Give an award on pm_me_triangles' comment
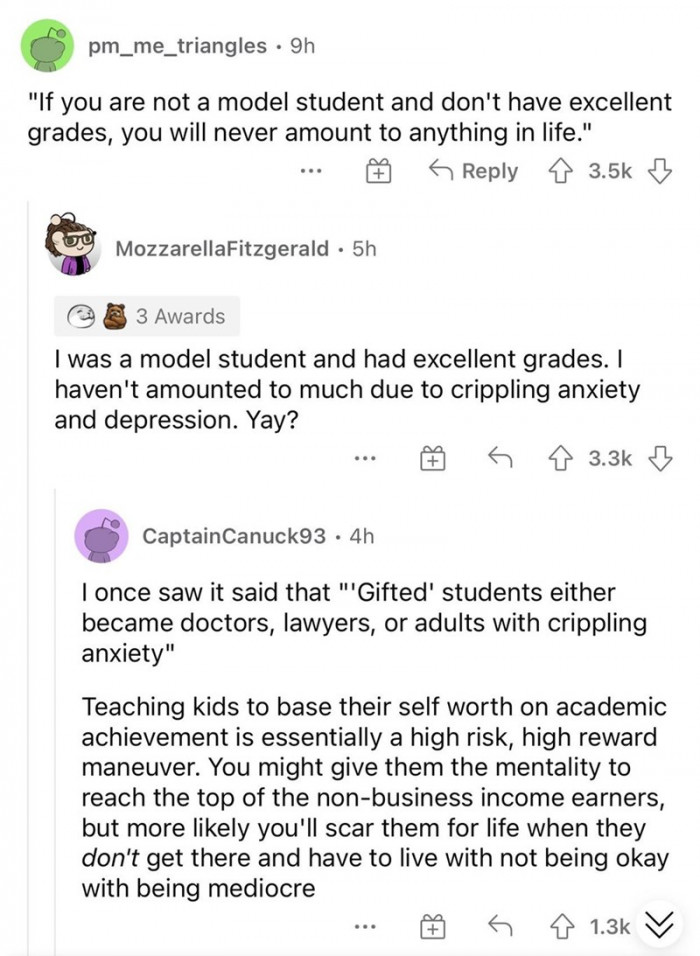 (379, 171)
